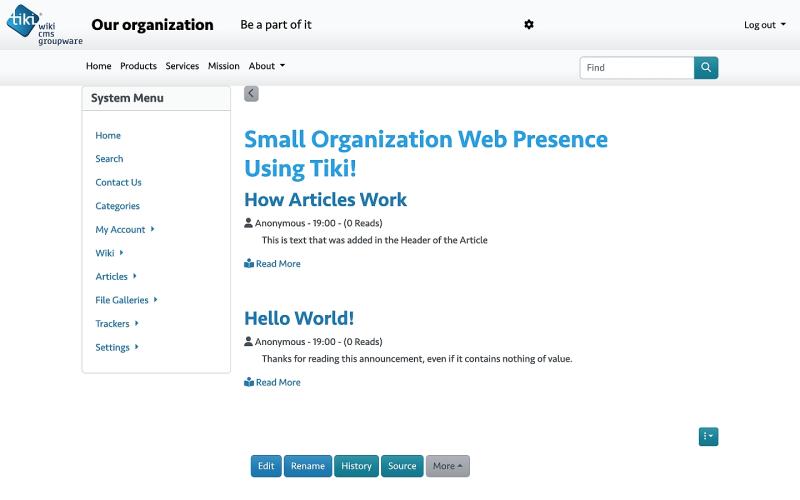Open the page actions dropdown icon button
This screenshot has width=800, height=500.
coord(708,436)
